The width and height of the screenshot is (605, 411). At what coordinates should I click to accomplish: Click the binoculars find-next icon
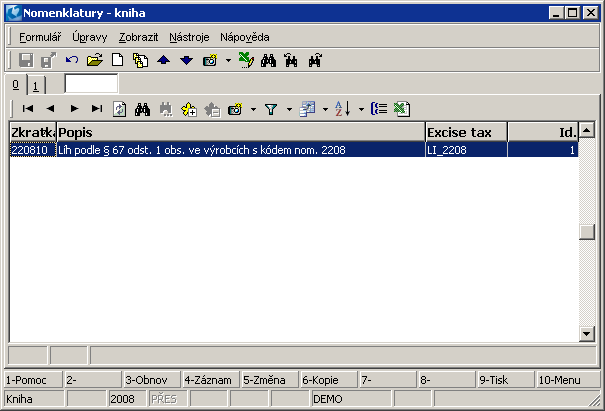[x=315, y=61]
